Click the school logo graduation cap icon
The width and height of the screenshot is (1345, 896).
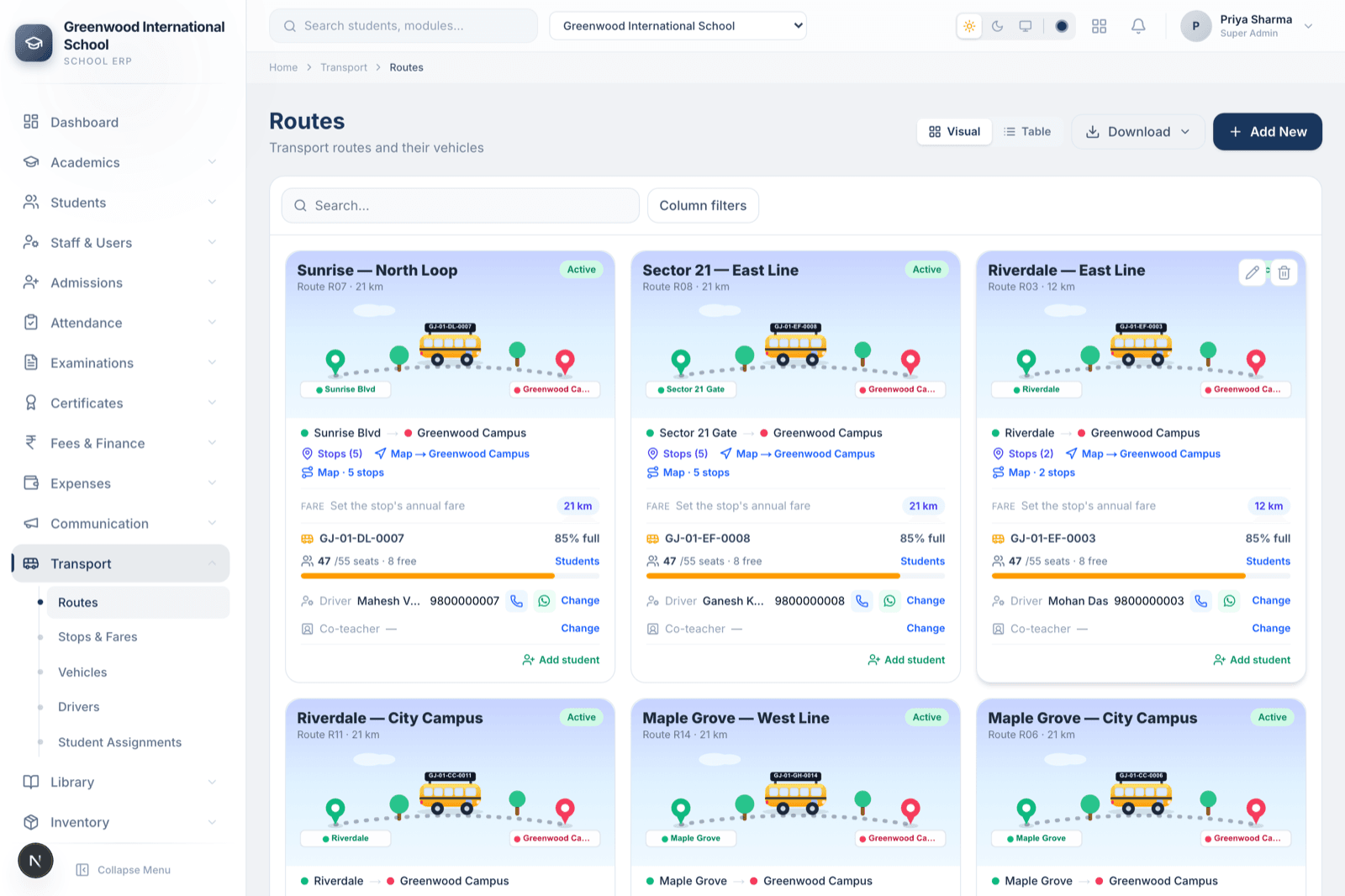pyautogui.click(x=34, y=43)
